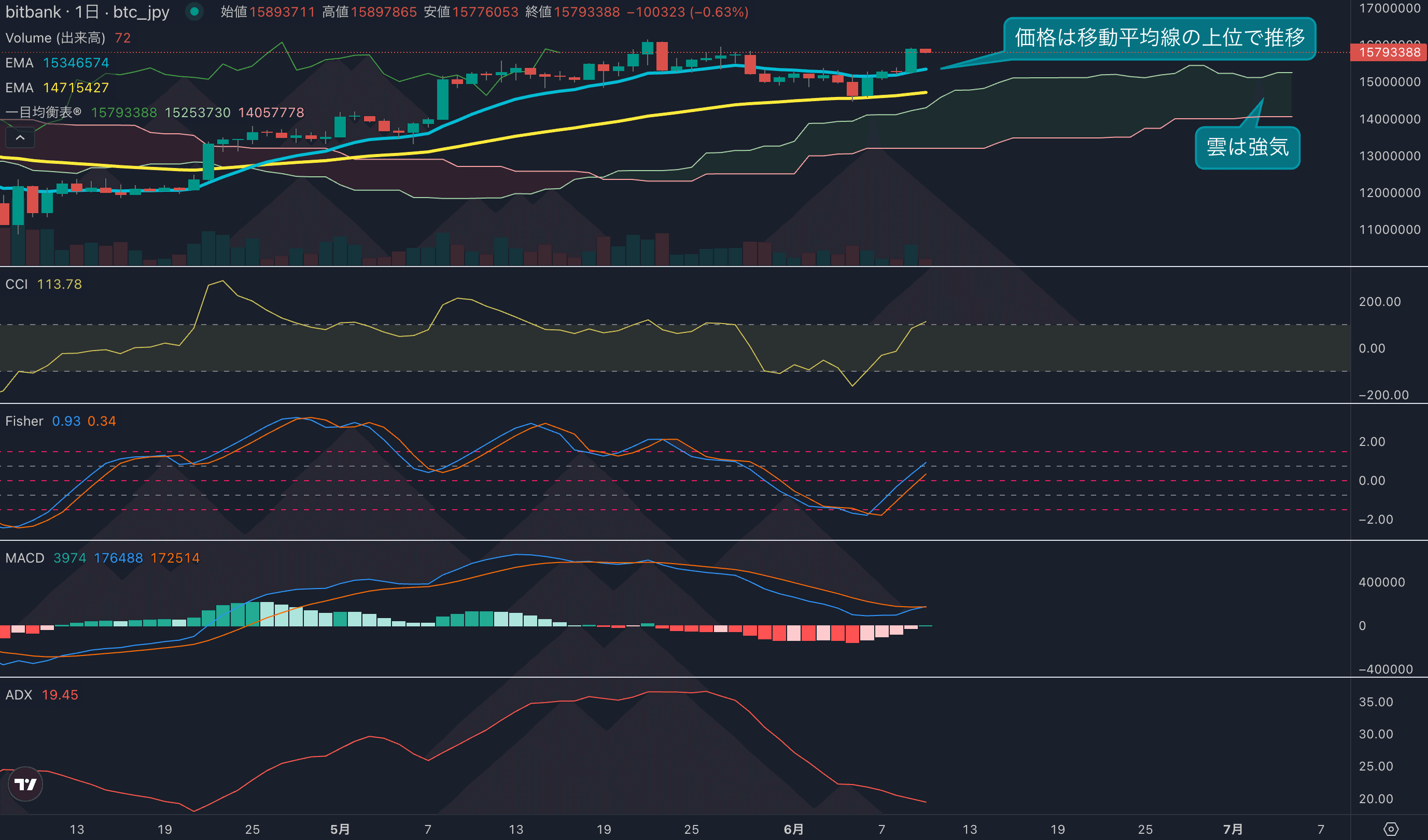Select the EMA 15346574 legend
Image resolution: width=1428 pixels, height=840 pixels.
click(x=57, y=63)
